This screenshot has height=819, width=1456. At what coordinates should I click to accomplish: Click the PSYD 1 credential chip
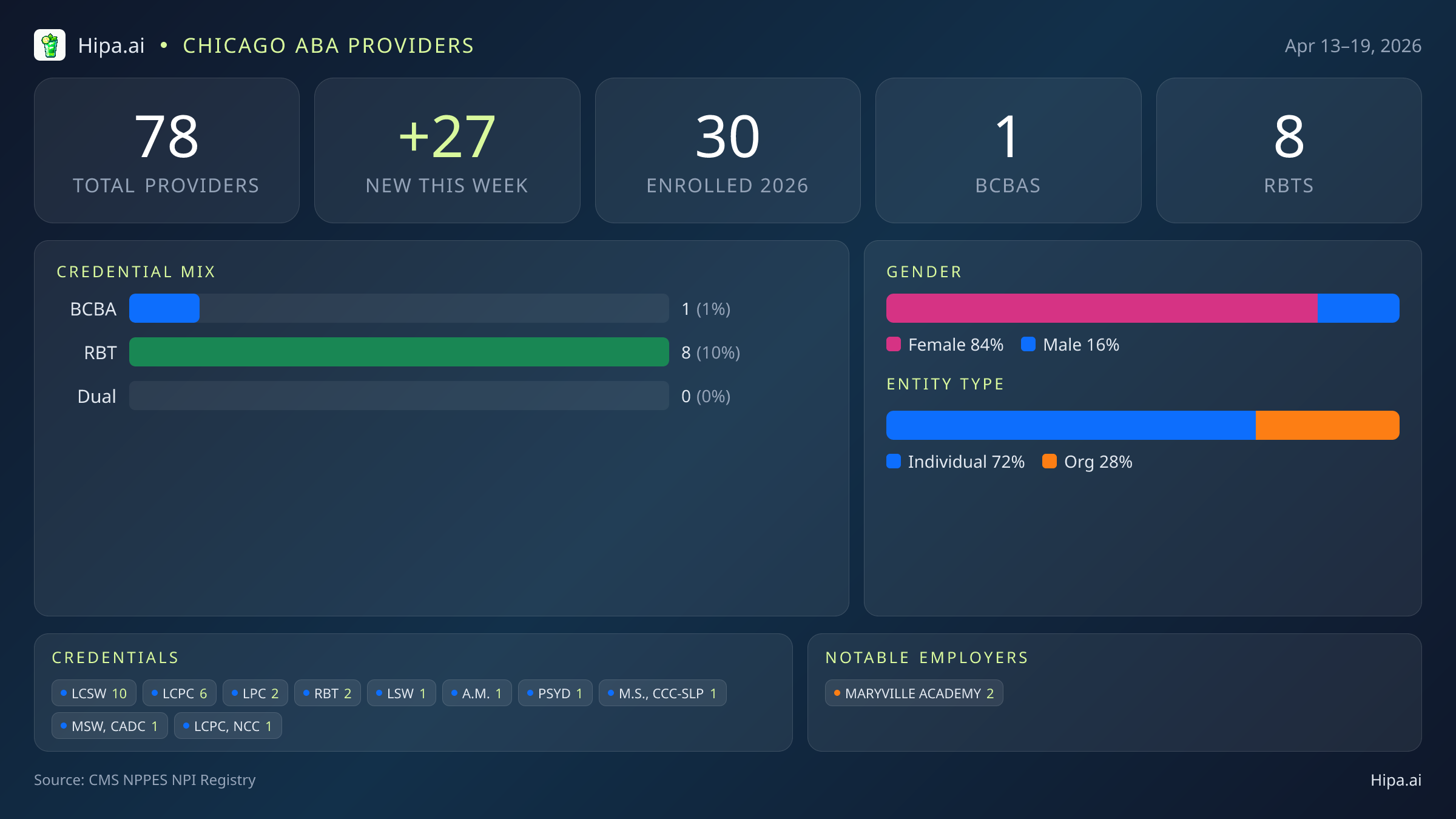[x=555, y=693]
